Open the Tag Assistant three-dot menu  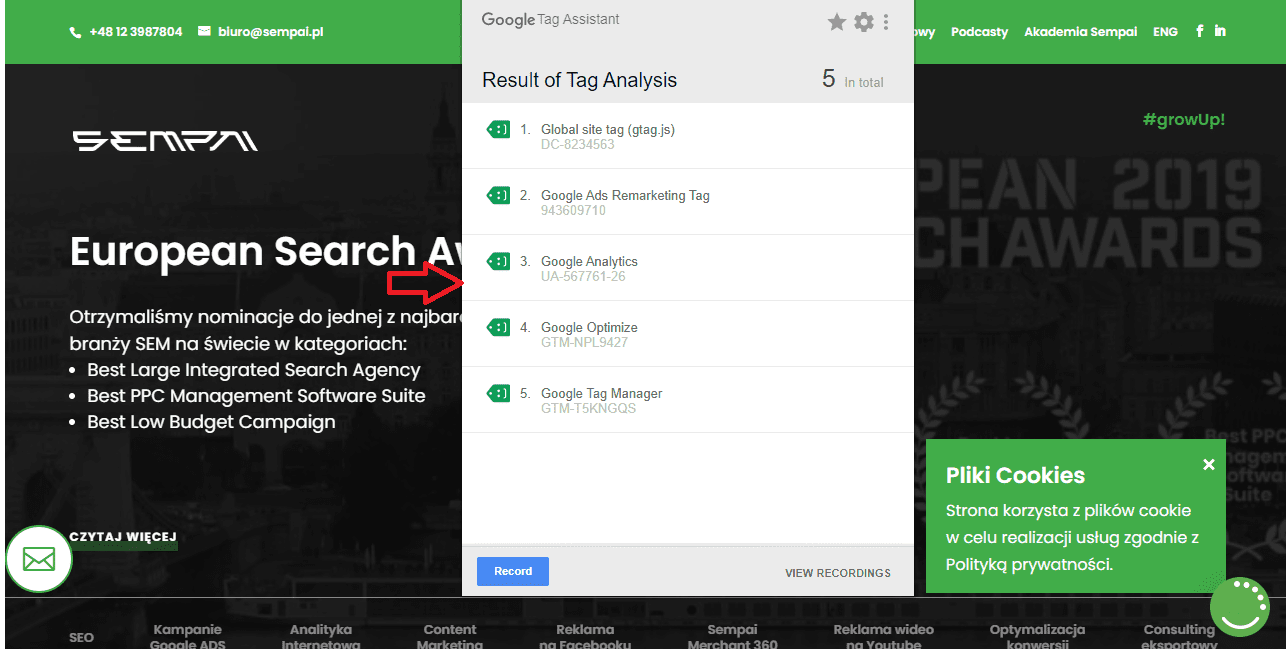point(886,22)
